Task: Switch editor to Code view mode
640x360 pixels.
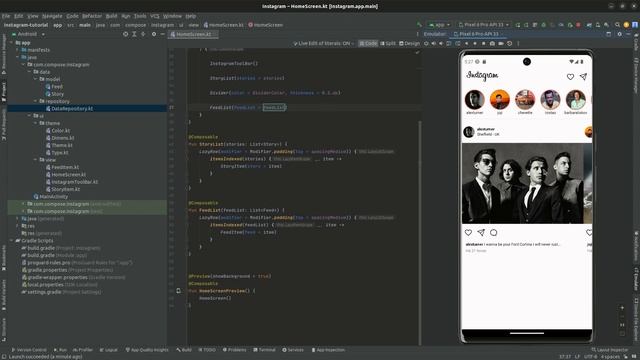Action: tap(368, 43)
